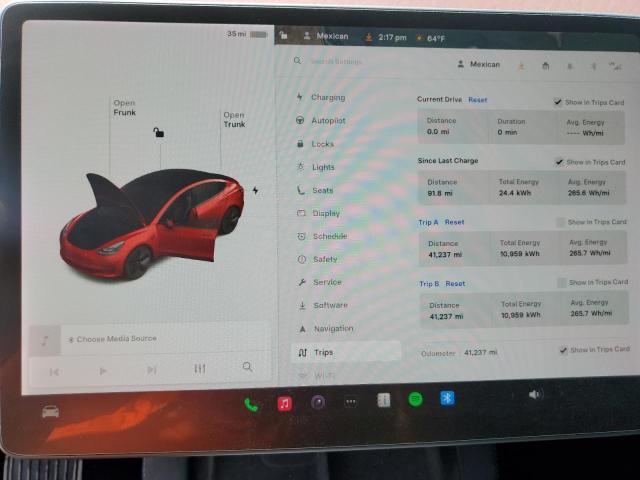Tap the software download icon beside the clock
The image size is (640, 480).
pos(369,38)
